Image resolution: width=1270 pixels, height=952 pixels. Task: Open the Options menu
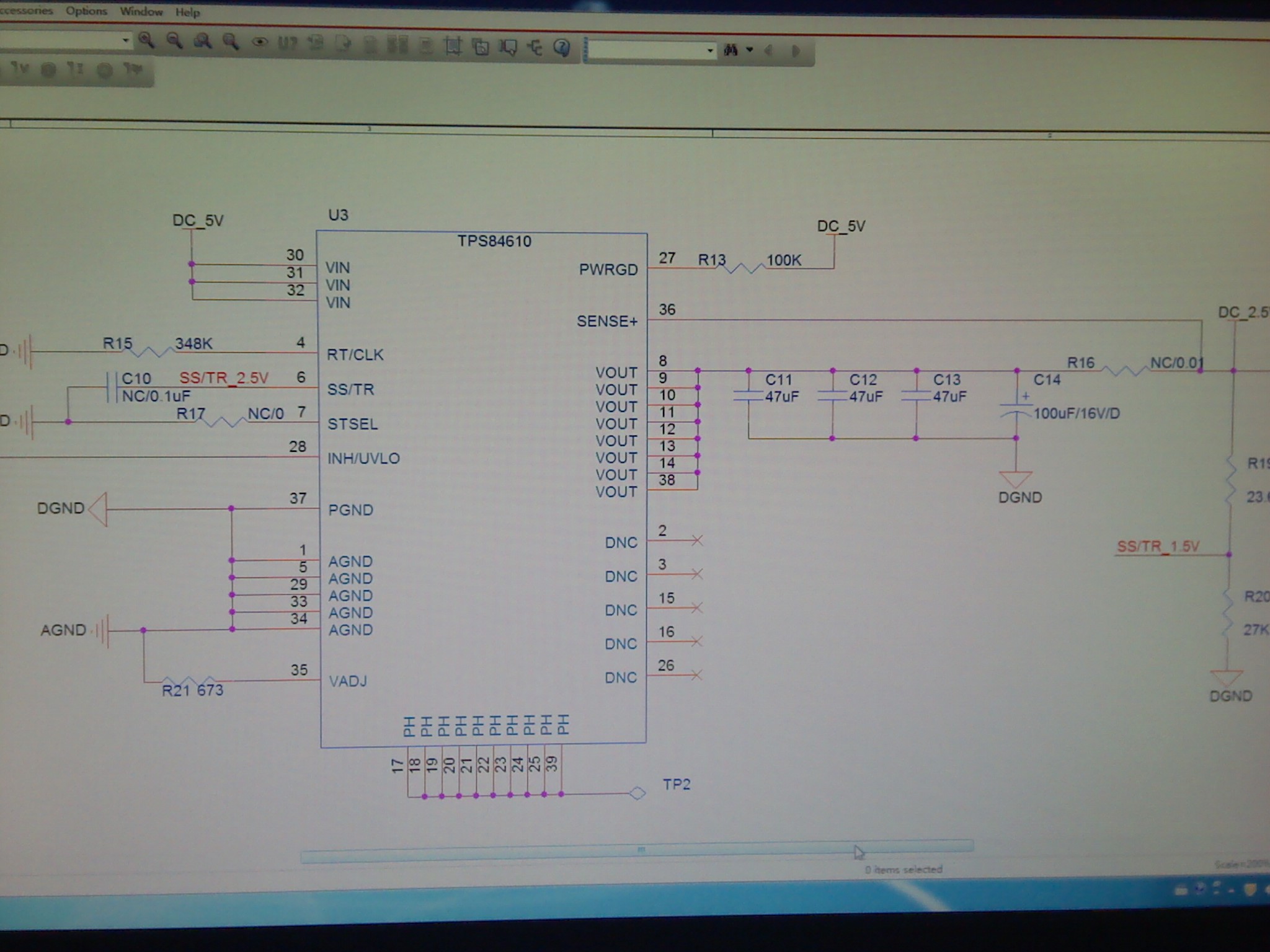click(86, 11)
